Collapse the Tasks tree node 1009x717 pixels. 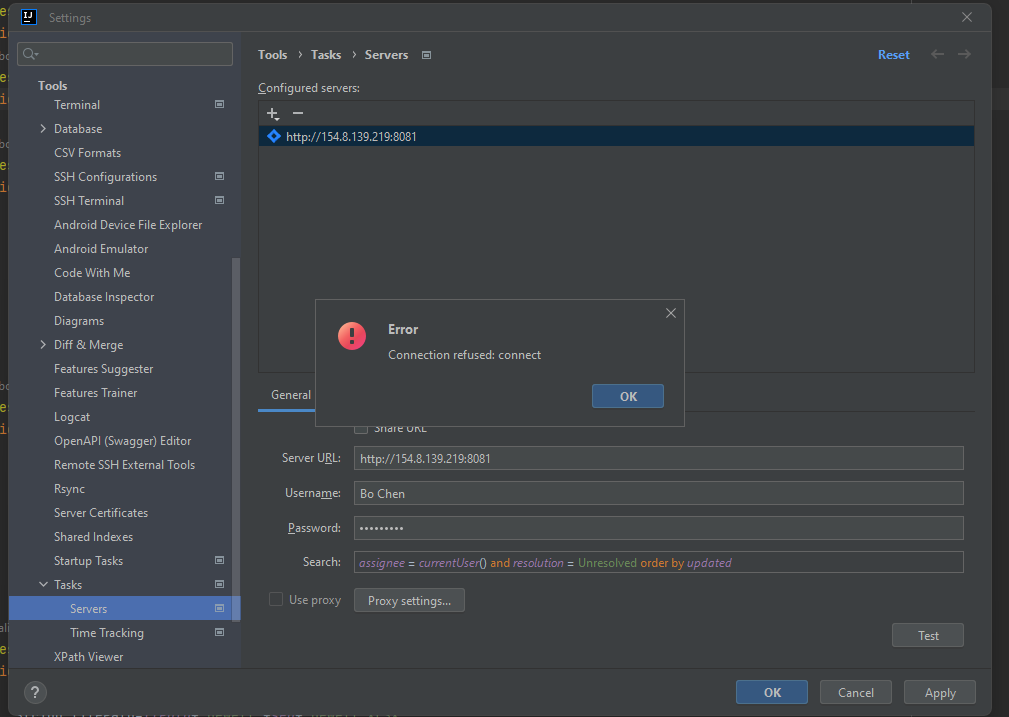click(x=43, y=584)
